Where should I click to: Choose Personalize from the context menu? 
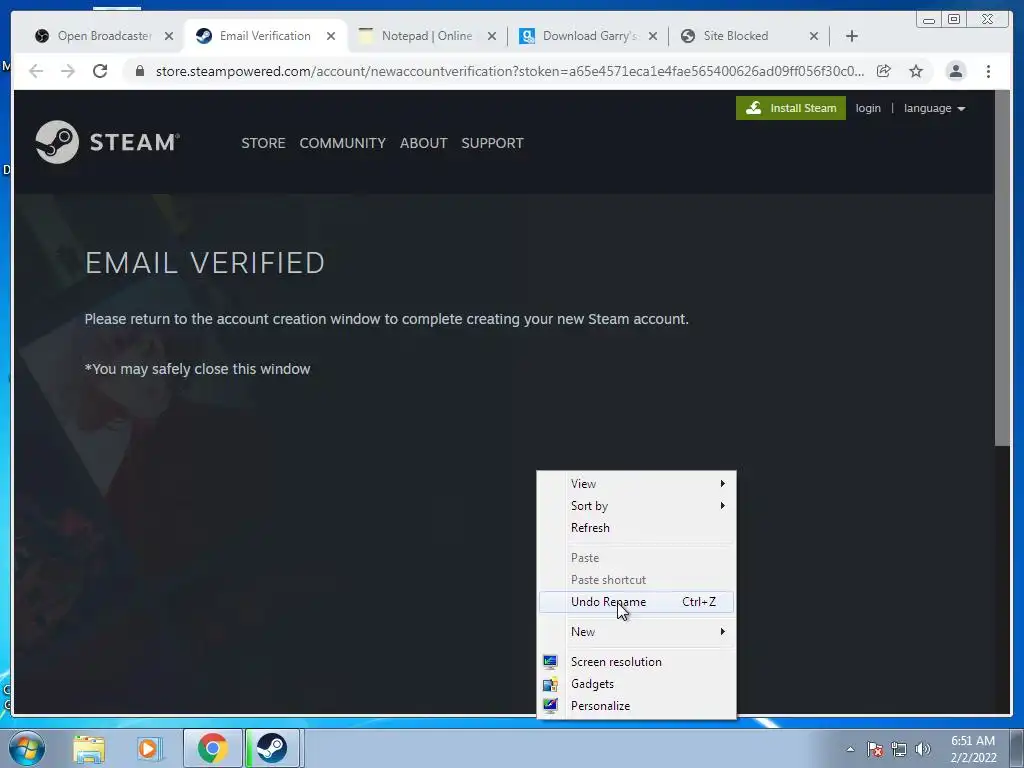(x=636, y=706)
